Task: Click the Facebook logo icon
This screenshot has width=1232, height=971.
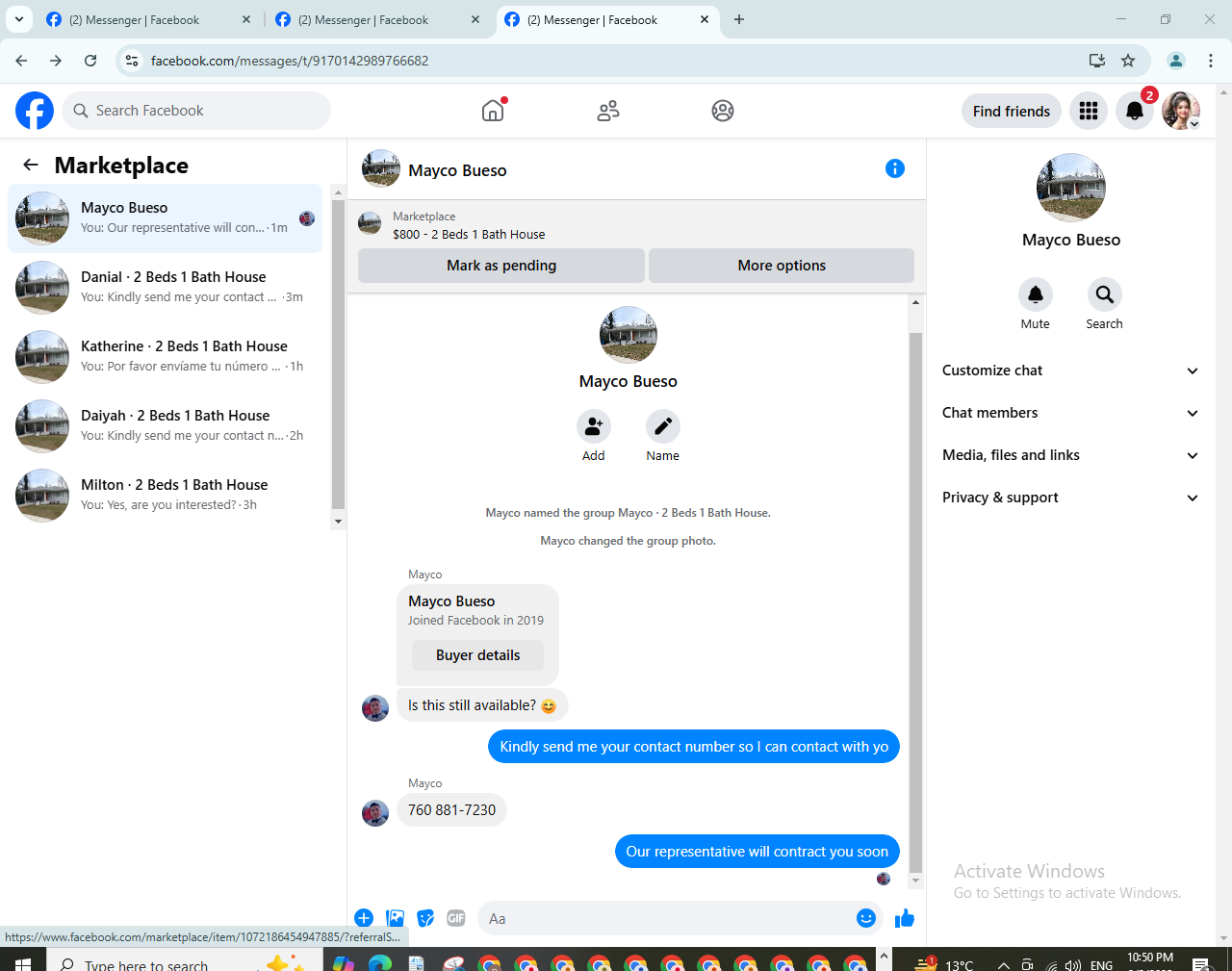Action: point(35,111)
